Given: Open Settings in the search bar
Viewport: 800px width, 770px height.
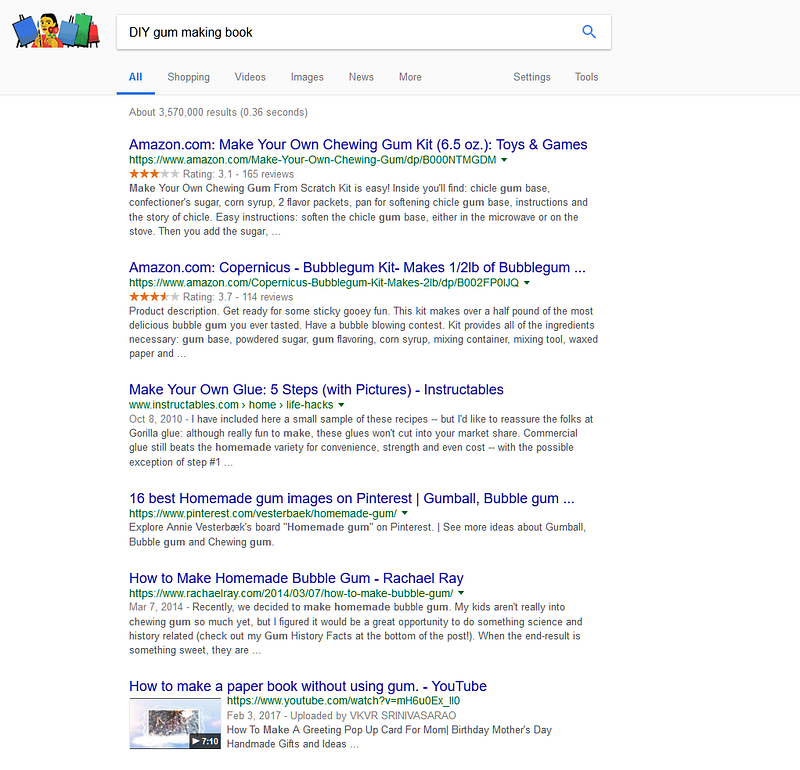Looking at the screenshot, I should pyautogui.click(x=532, y=77).
